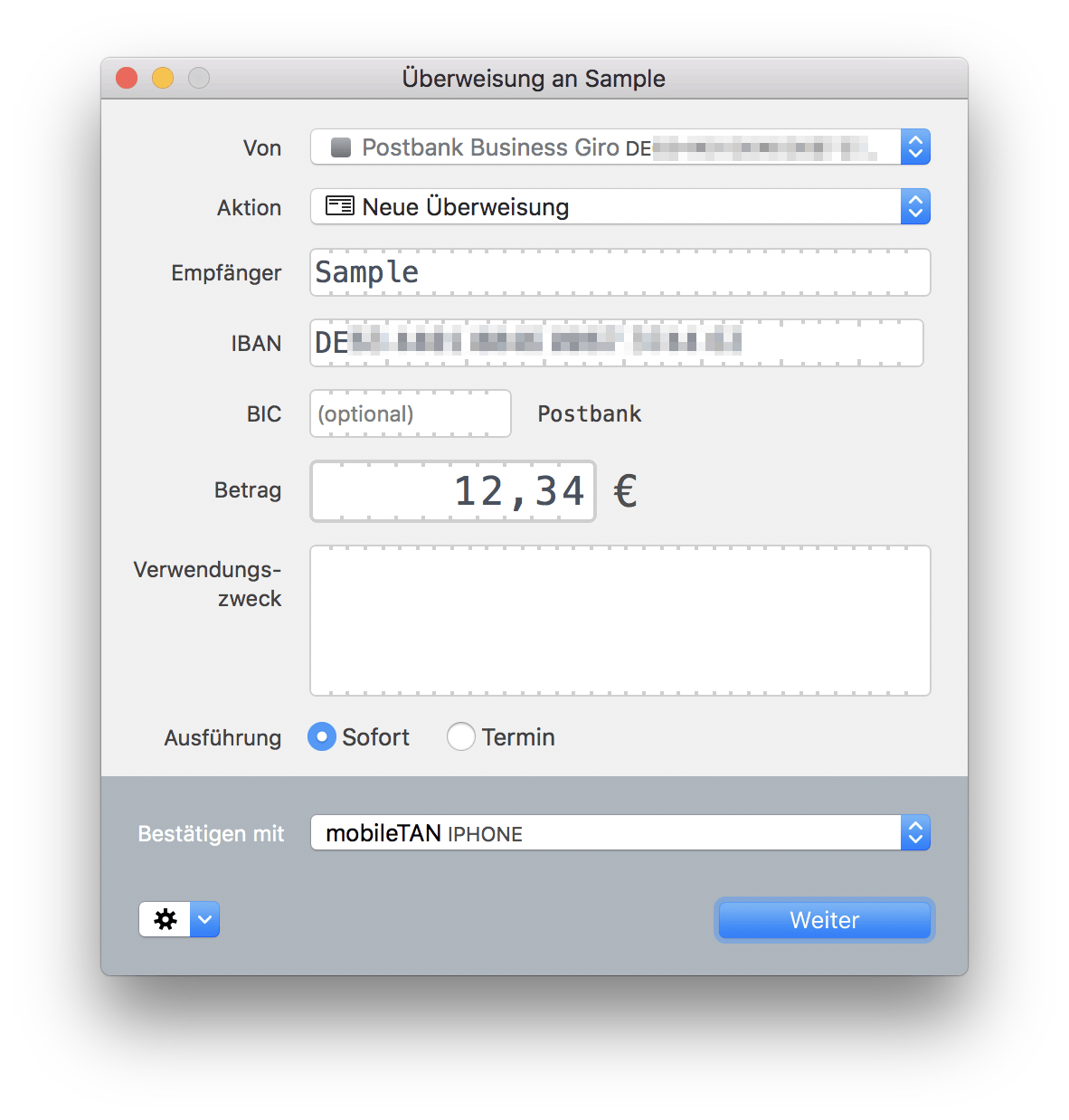This screenshot has height=1120, width=1069.
Task: Select Termin execution option
Action: point(461,737)
